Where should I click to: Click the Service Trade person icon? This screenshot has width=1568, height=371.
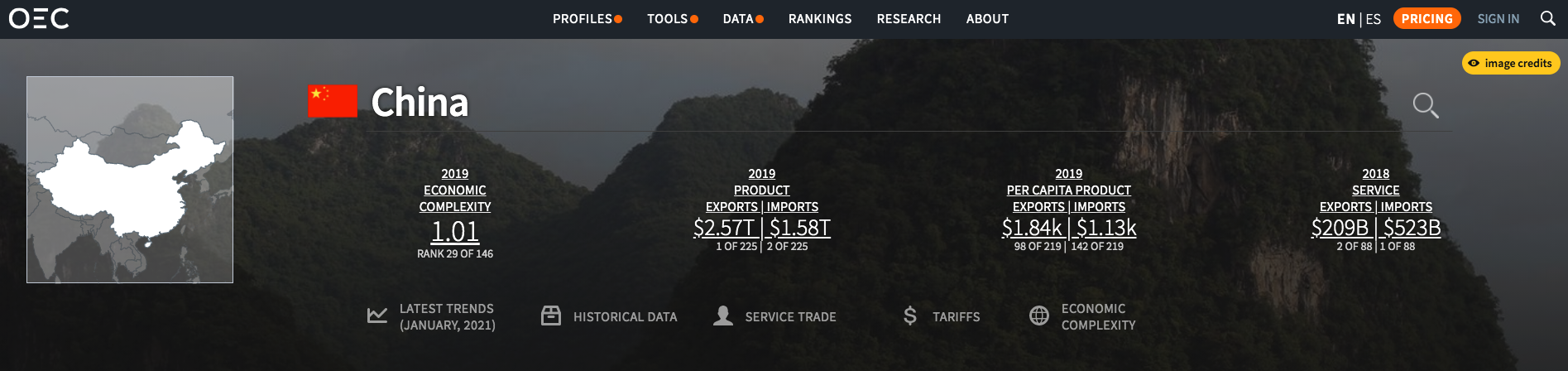tap(723, 316)
